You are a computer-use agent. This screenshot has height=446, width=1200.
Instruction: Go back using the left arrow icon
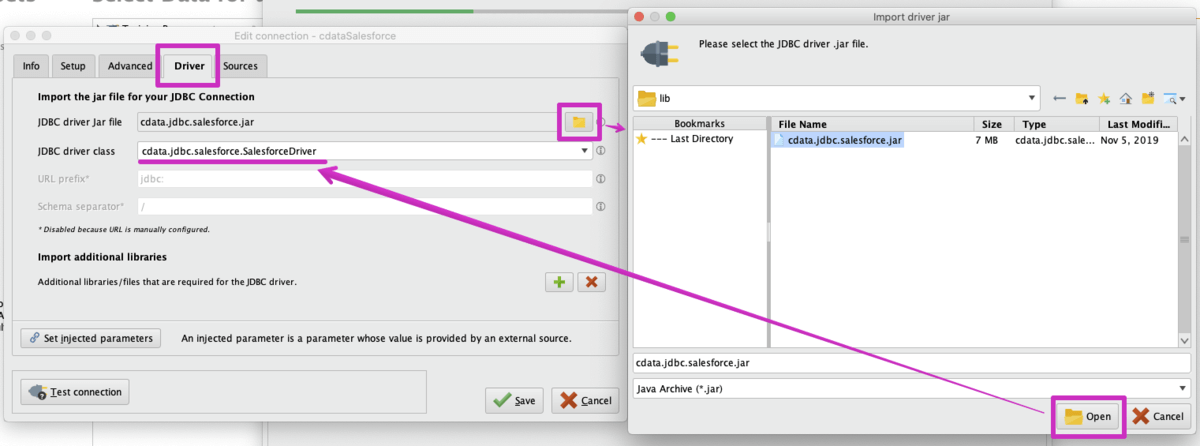(x=1059, y=98)
